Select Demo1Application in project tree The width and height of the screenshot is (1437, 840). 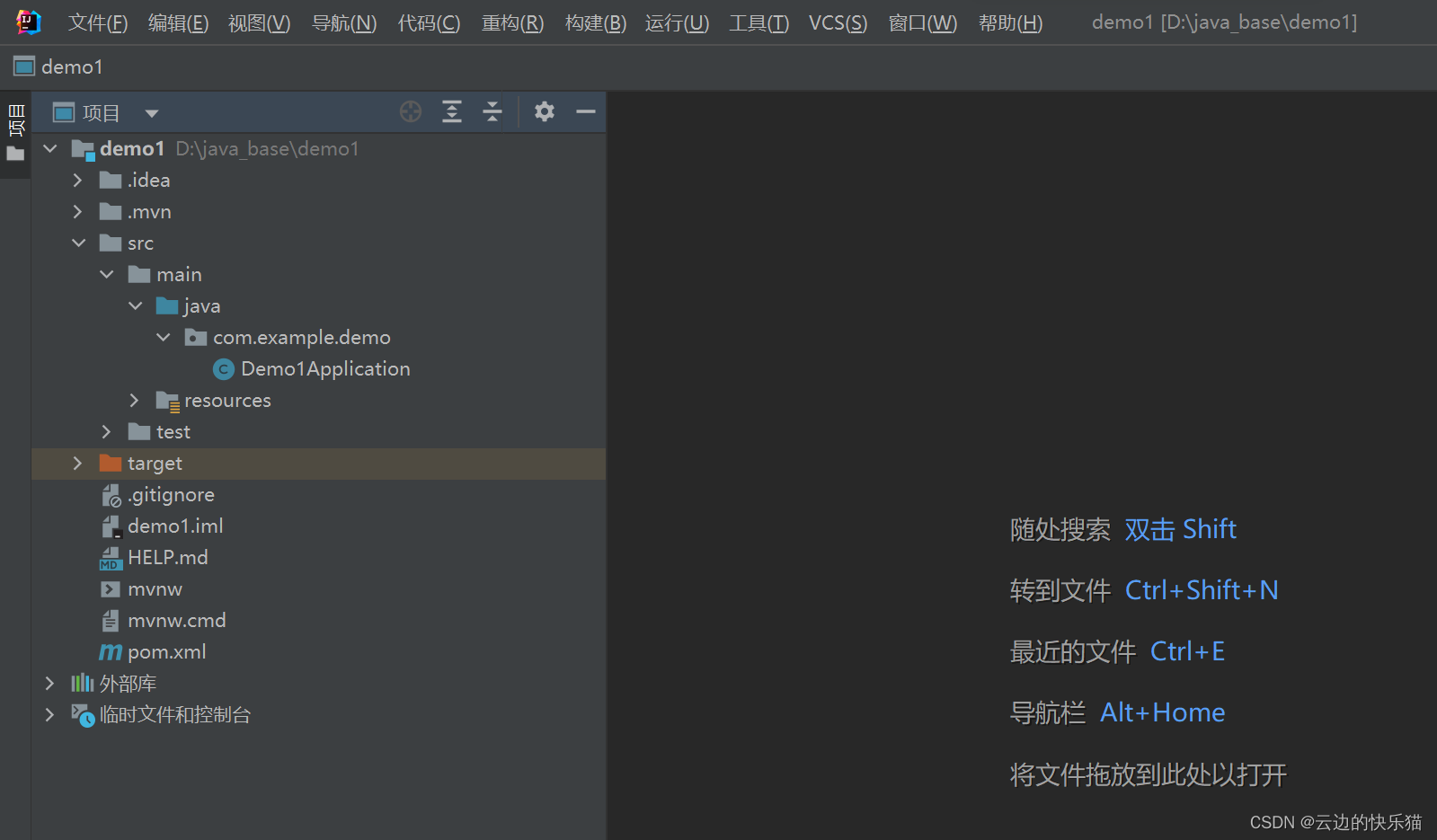[x=325, y=369]
